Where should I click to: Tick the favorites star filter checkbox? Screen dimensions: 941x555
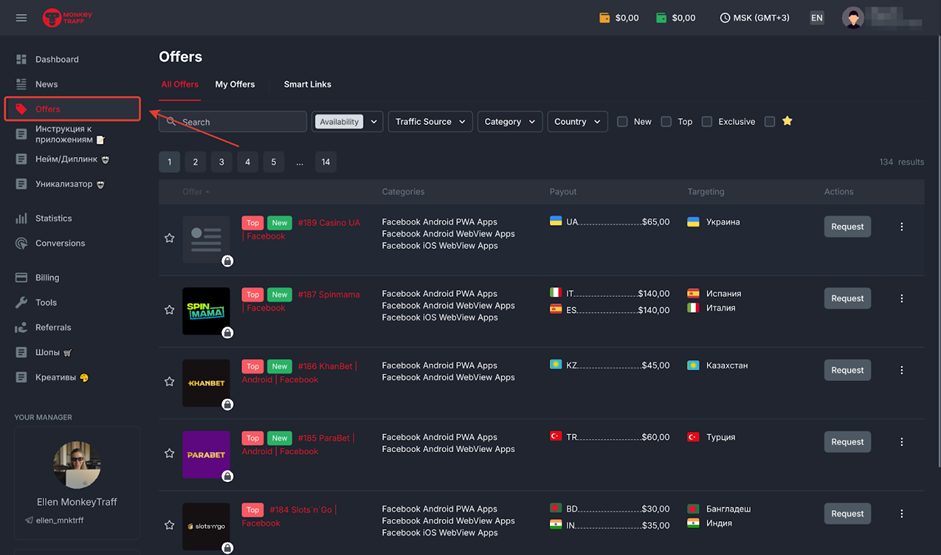tap(769, 122)
